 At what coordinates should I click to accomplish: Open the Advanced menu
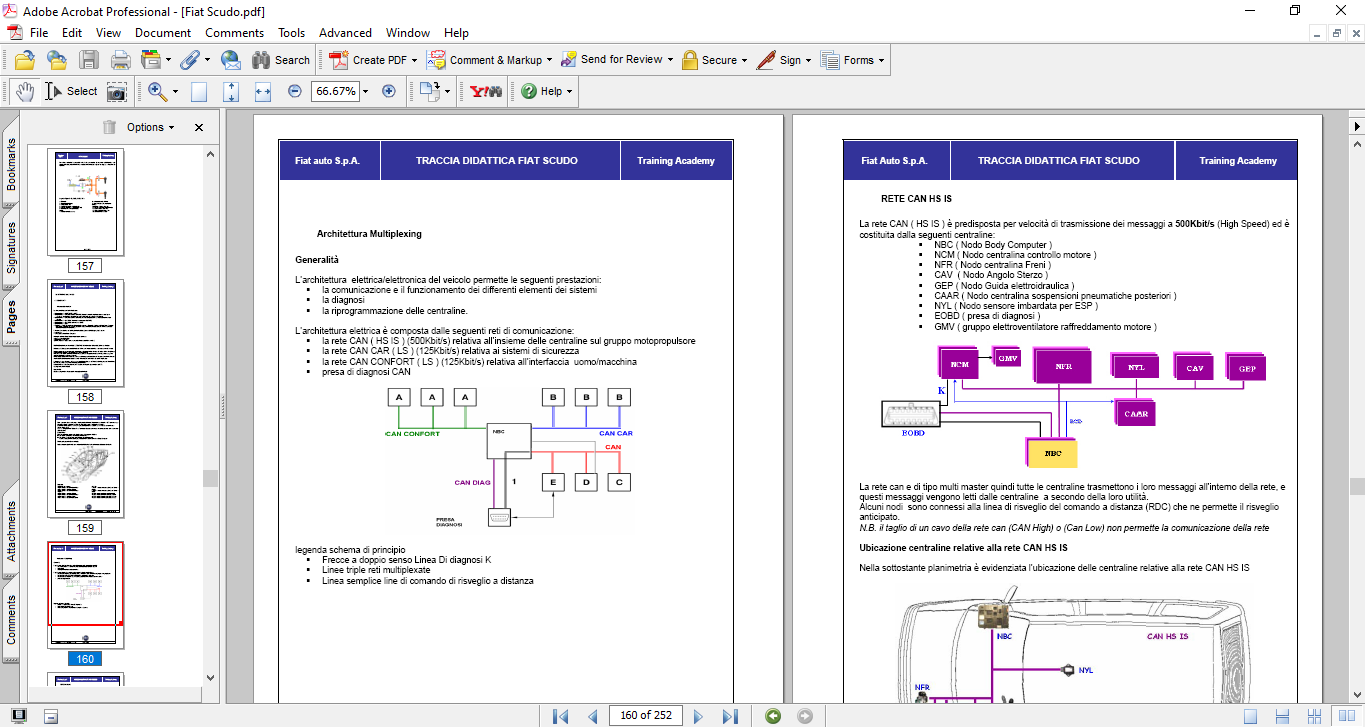[345, 33]
